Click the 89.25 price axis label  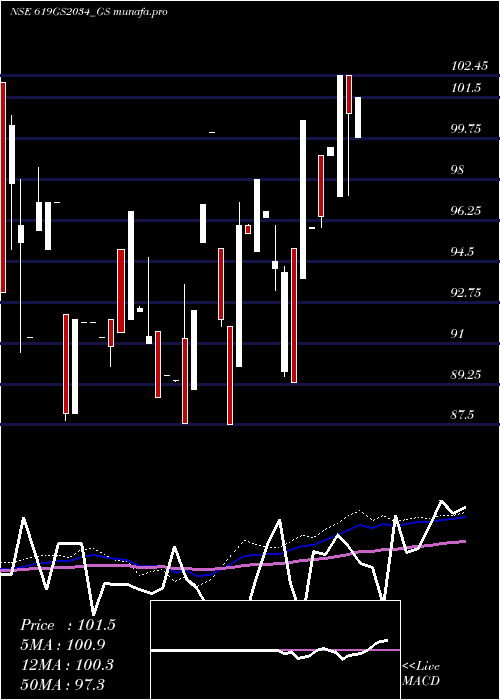pyautogui.click(x=466, y=375)
